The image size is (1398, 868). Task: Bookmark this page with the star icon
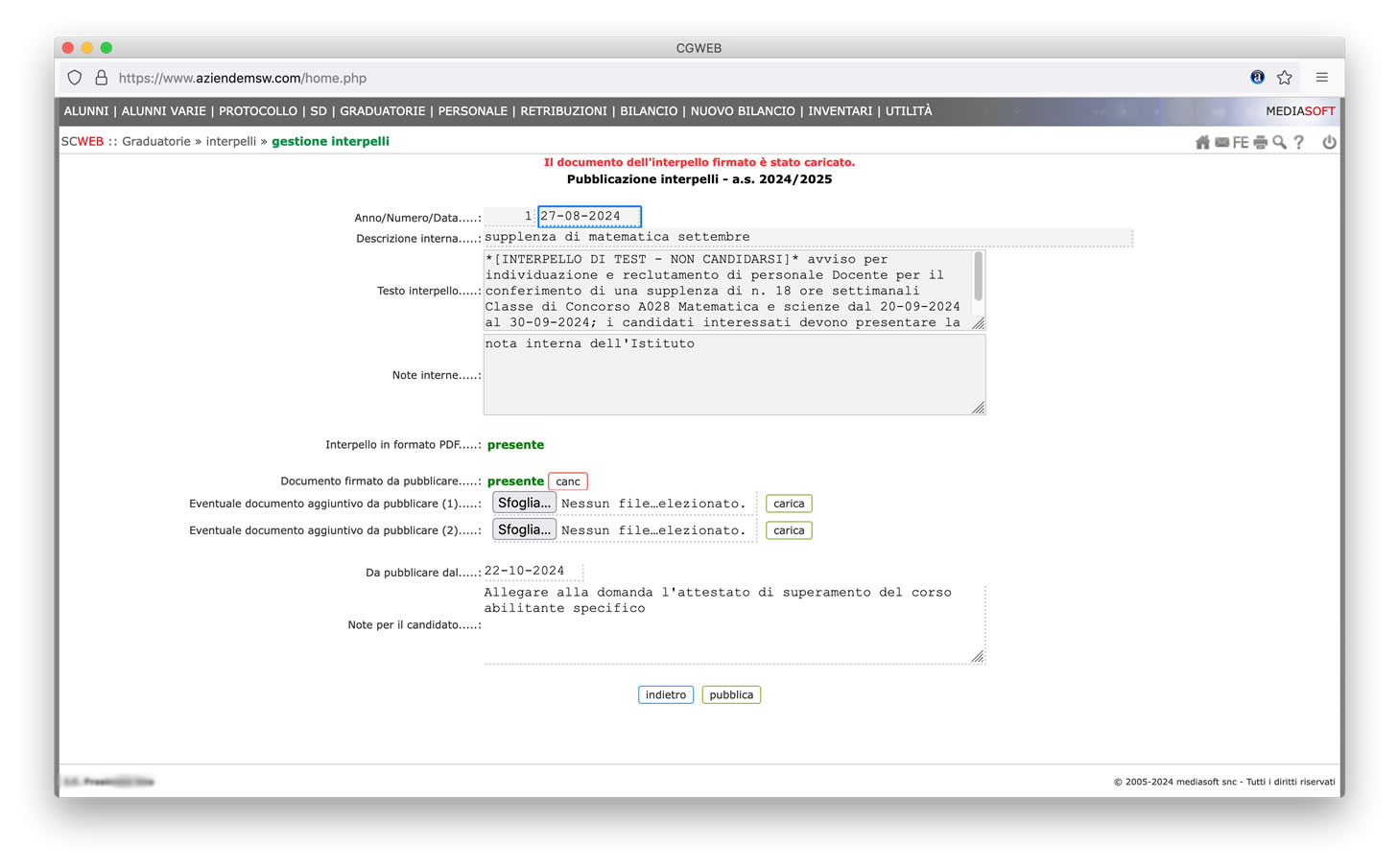1285,78
